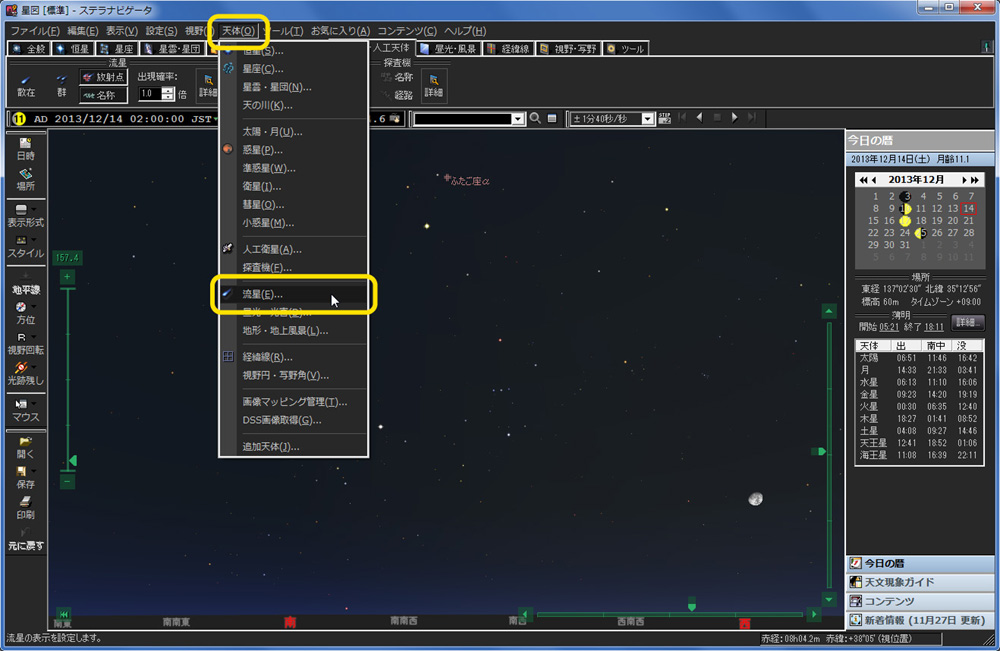Open the time step speed dropdown
Image resolution: width=1000 pixels, height=651 pixels.
pyautogui.click(x=648, y=118)
